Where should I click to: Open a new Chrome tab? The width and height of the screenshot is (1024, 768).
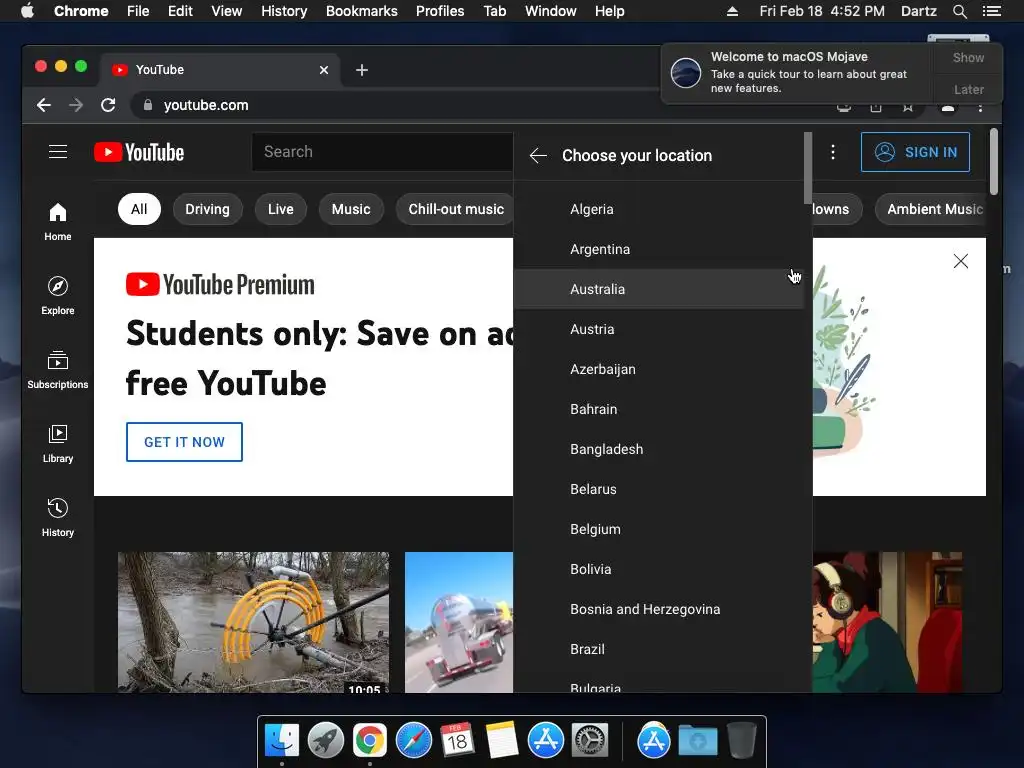click(x=362, y=70)
